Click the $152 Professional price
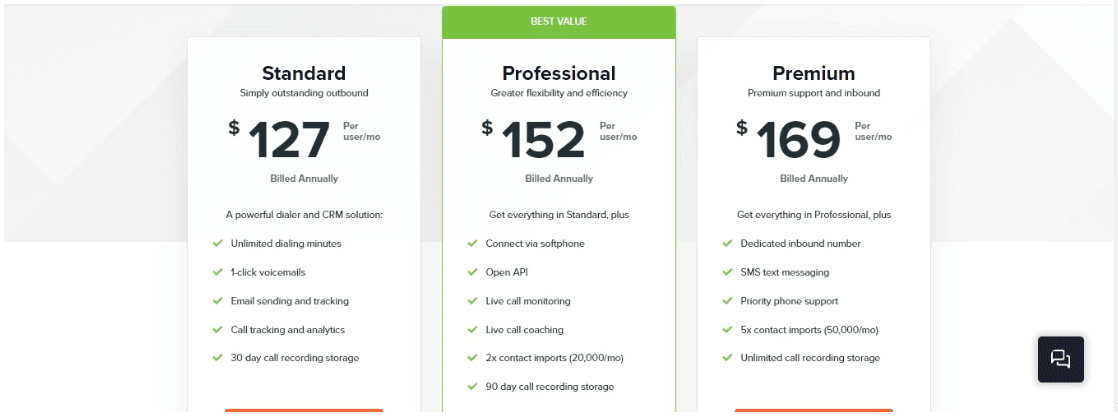 [x=533, y=139]
